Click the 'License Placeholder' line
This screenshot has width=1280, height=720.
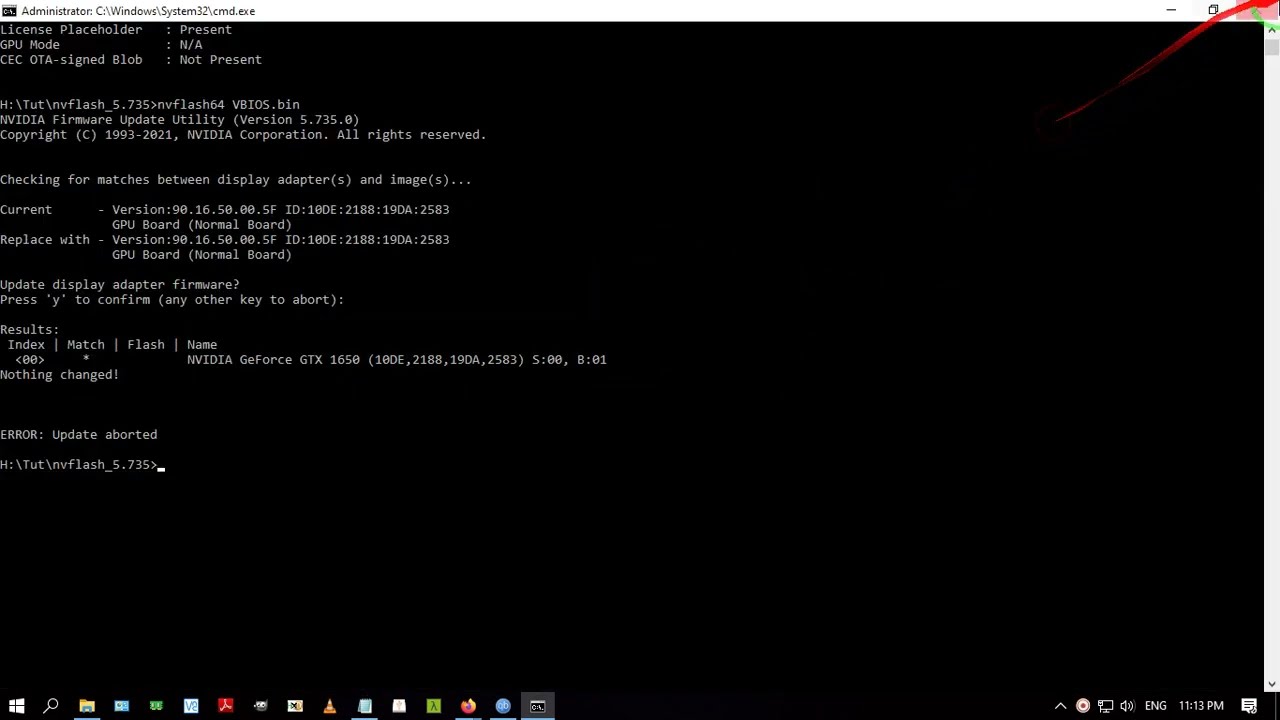(x=116, y=29)
